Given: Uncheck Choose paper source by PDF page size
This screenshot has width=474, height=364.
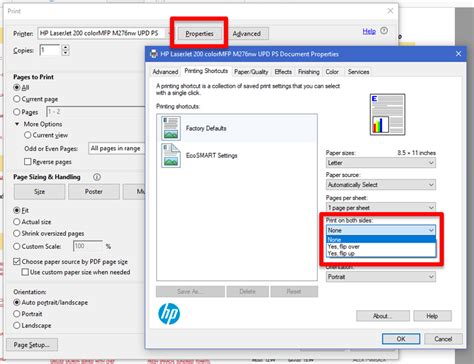Looking at the screenshot, I should click(x=17, y=262).
